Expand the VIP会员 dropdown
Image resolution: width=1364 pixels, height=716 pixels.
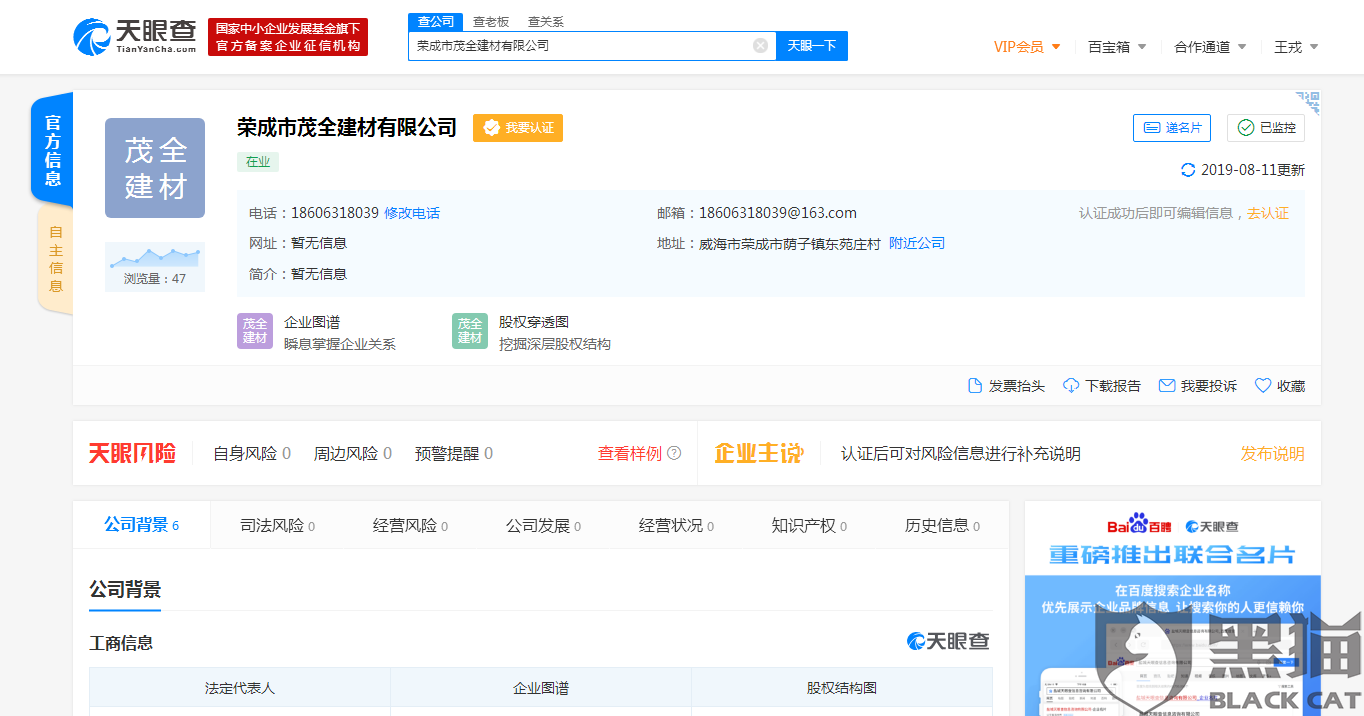pyautogui.click(x=1027, y=47)
